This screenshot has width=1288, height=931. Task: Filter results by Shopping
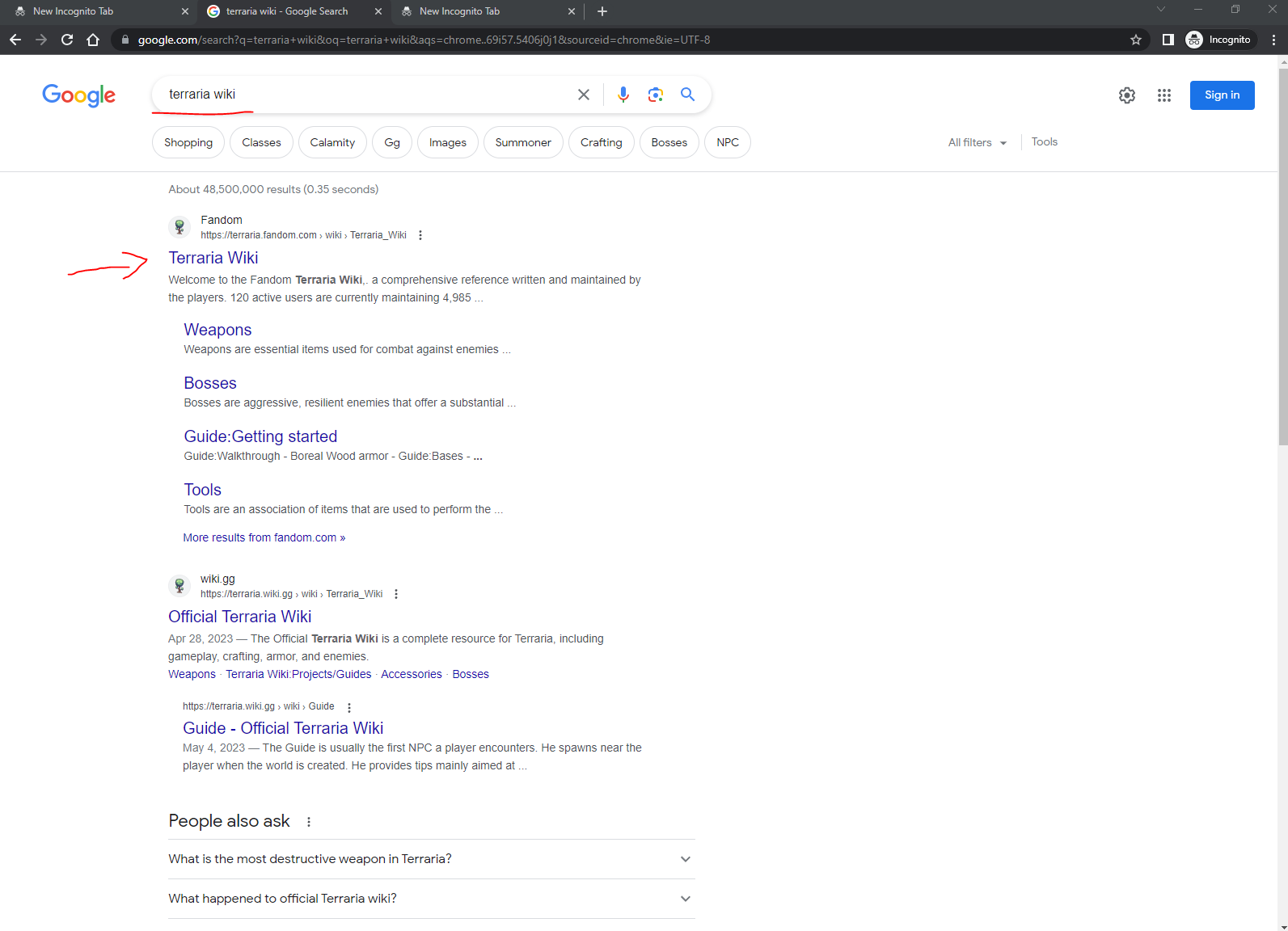(x=188, y=142)
